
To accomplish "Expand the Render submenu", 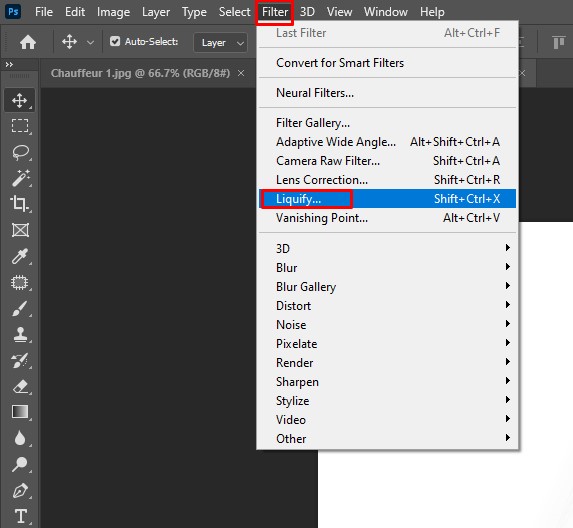I will (387, 362).
